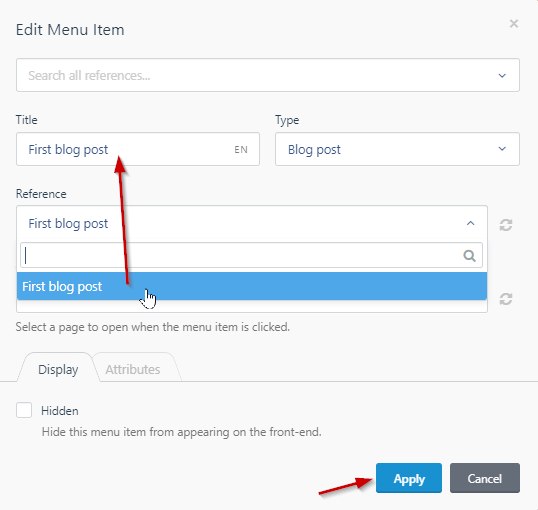
Task: Enable the Hidden checkbox
Action: (24, 410)
